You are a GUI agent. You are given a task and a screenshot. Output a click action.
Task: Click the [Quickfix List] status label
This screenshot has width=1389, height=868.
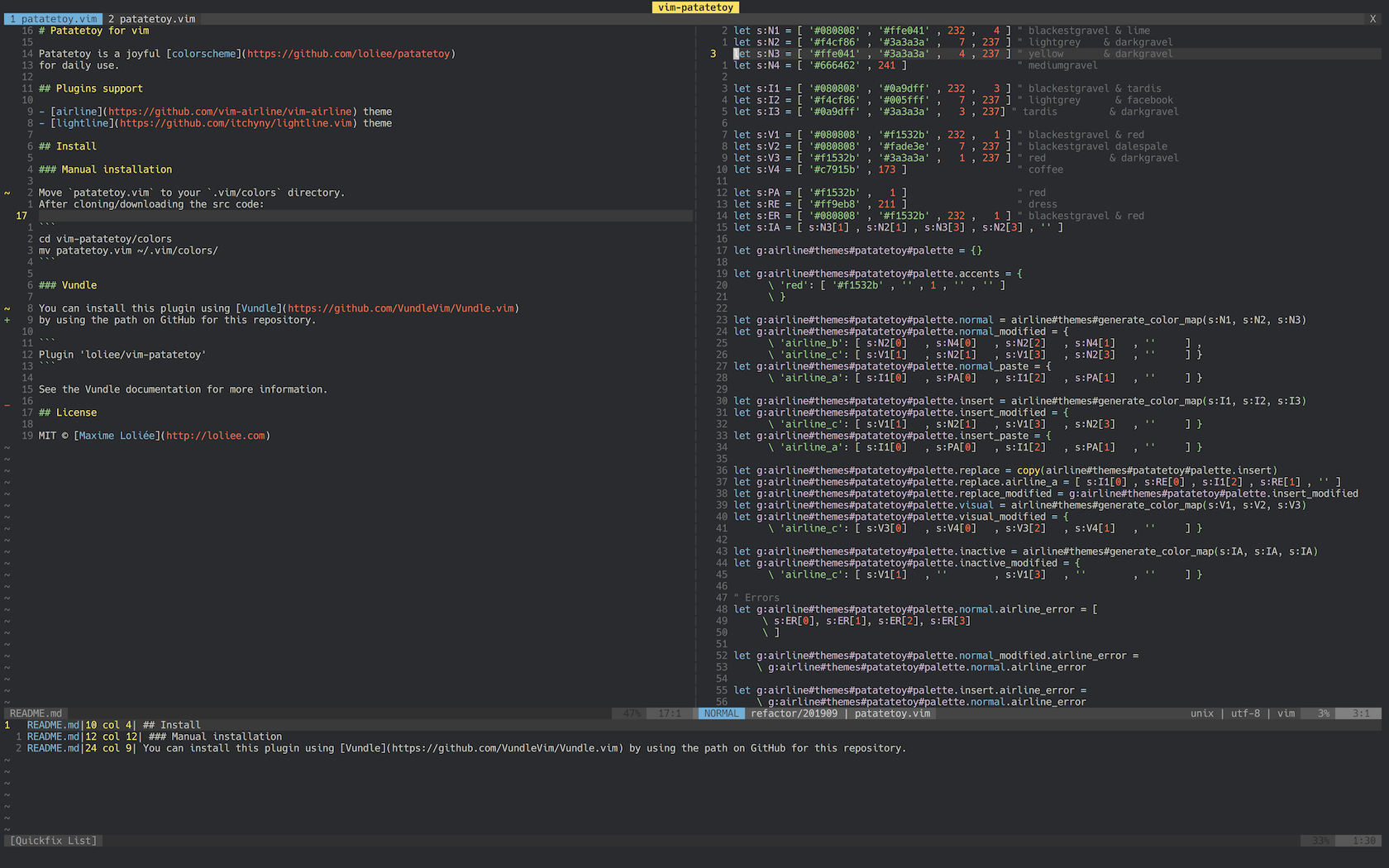[54, 841]
